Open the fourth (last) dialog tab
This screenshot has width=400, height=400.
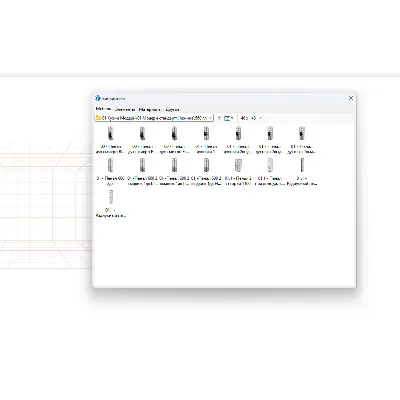point(172,109)
